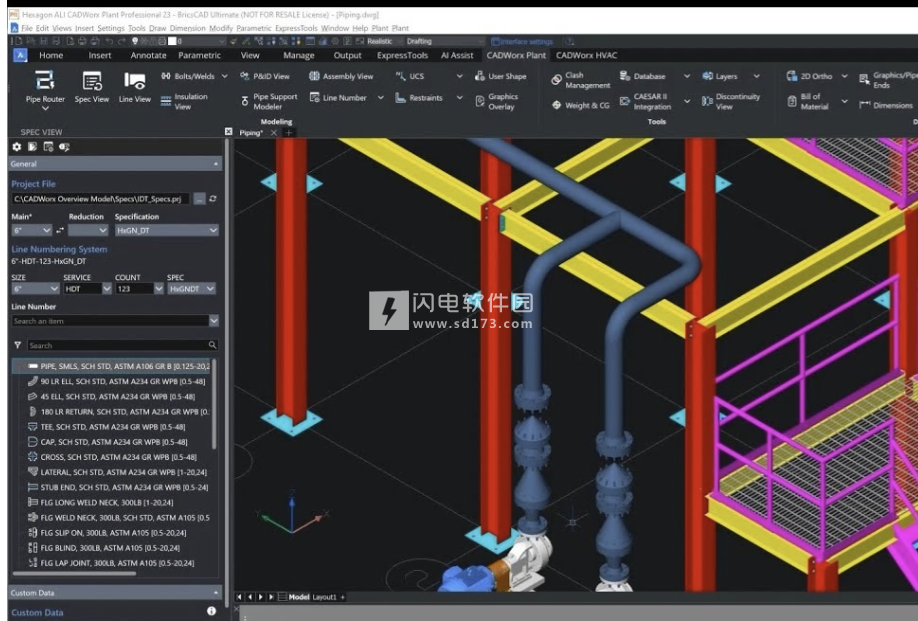The image size is (918, 621).
Task: Click the Line Number ribbon tool
Action: tap(338, 98)
